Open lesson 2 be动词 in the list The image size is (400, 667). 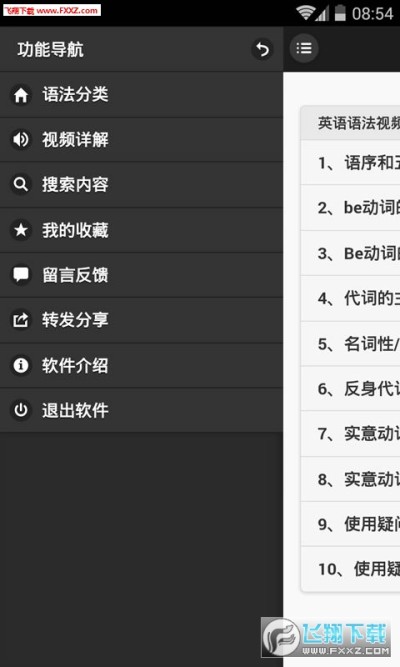pyautogui.click(x=350, y=208)
